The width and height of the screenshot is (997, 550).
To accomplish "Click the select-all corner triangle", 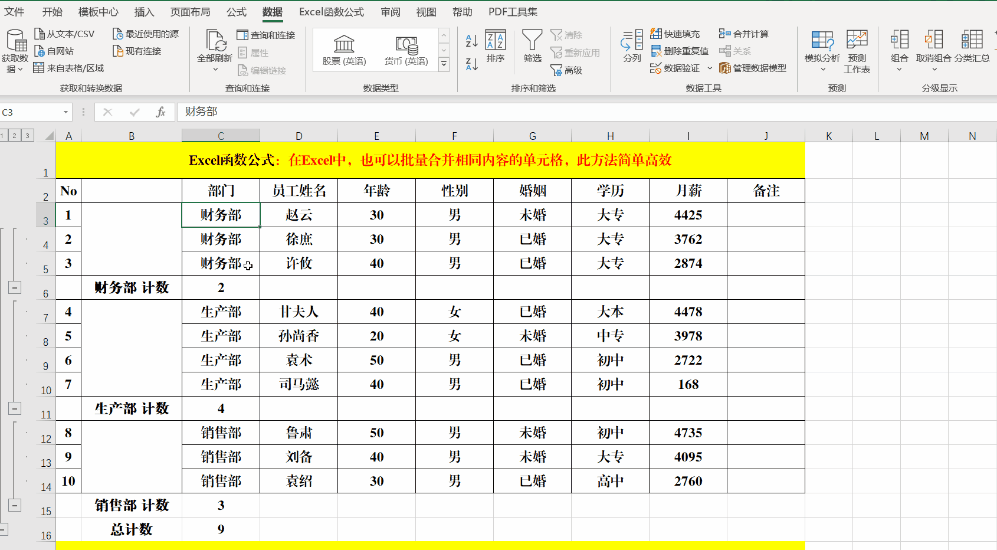I will pyautogui.click(x=49, y=135).
